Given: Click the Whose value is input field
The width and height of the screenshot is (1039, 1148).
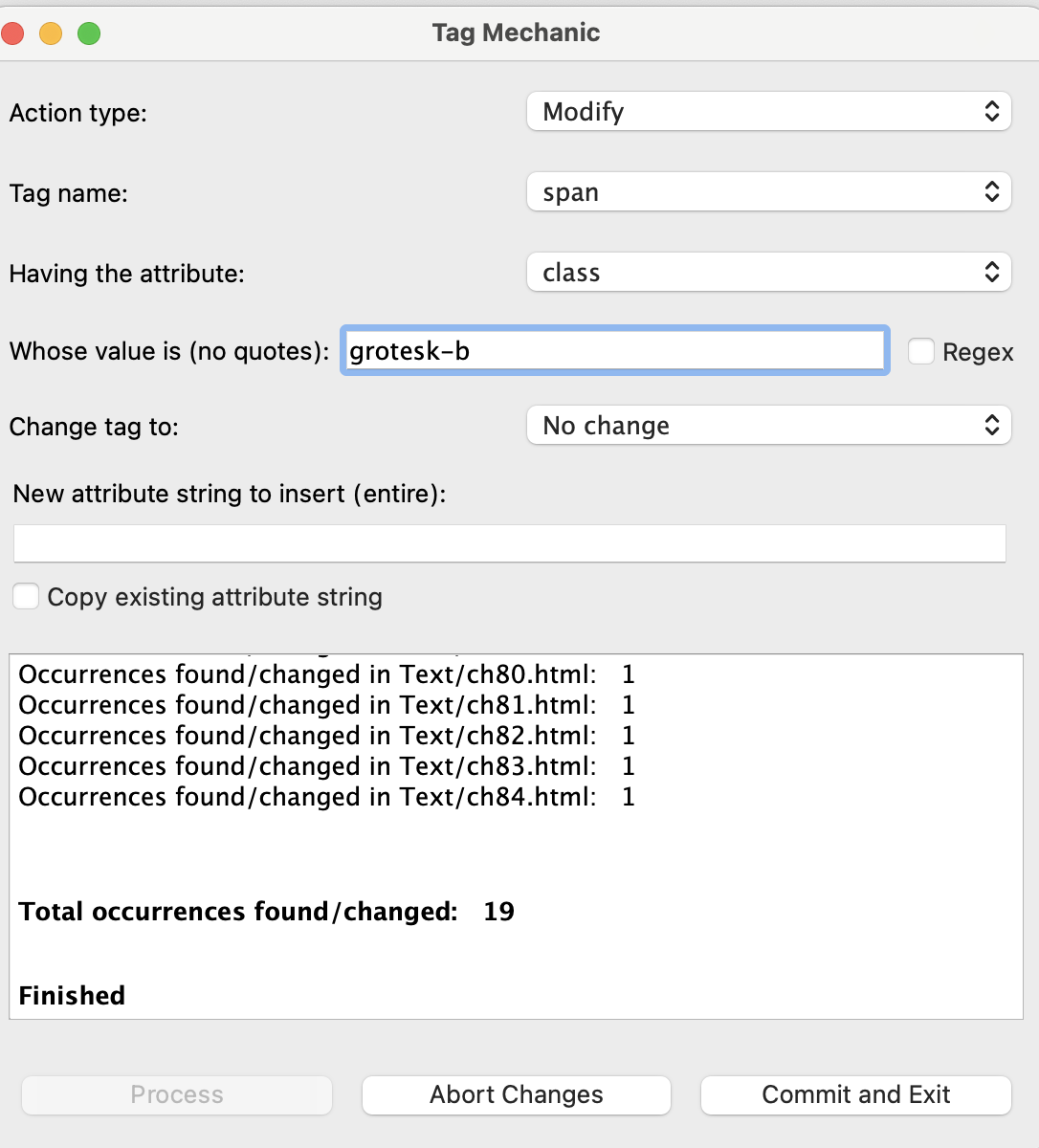Looking at the screenshot, I should click(x=614, y=351).
